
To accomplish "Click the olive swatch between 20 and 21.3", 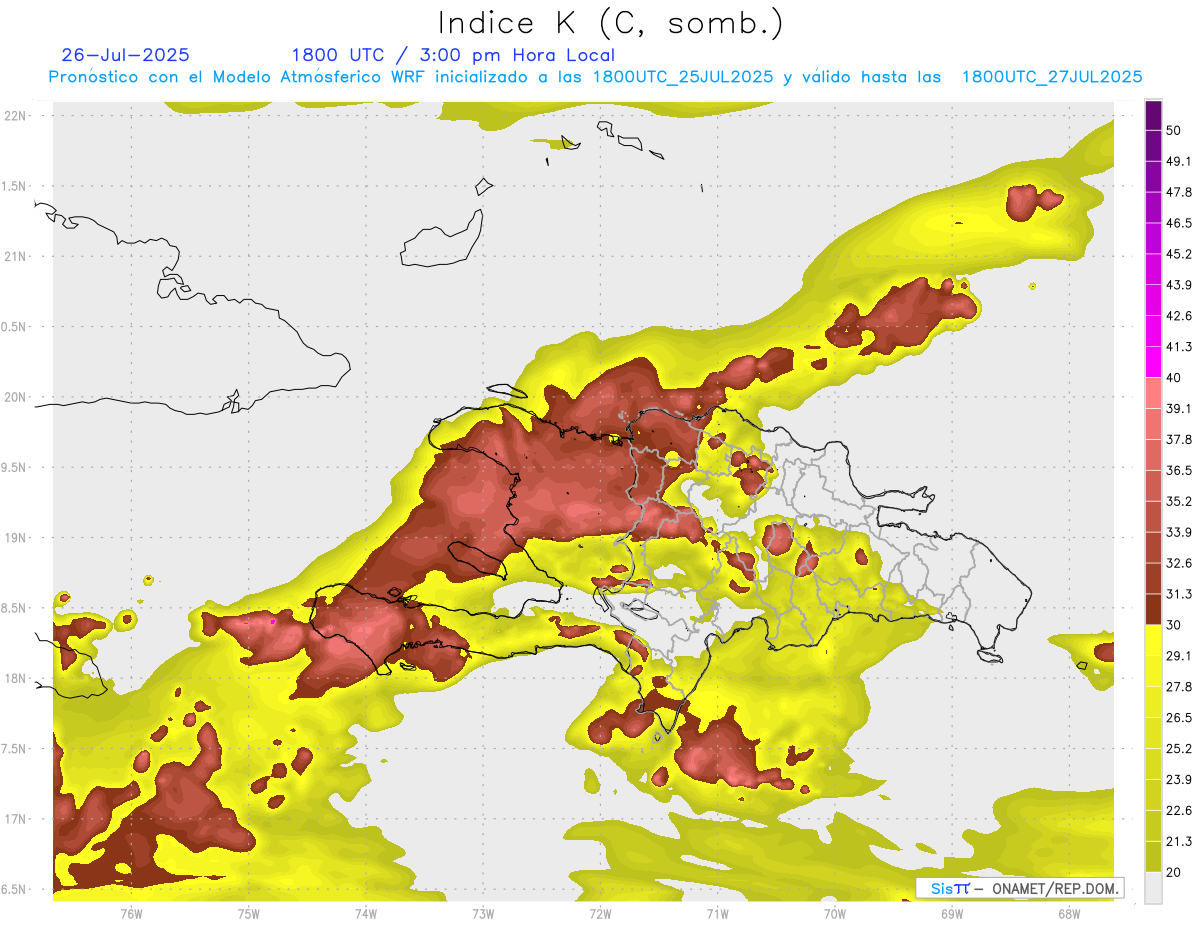I will [x=1154, y=856].
